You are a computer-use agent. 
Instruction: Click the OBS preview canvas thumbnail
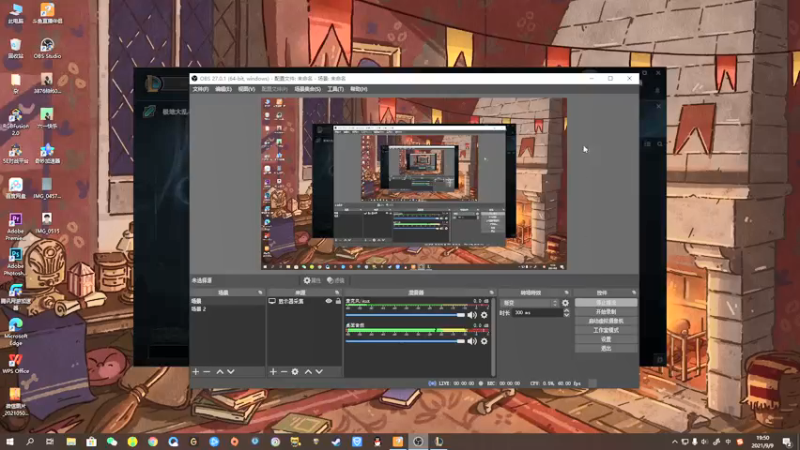tap(414, 184)
